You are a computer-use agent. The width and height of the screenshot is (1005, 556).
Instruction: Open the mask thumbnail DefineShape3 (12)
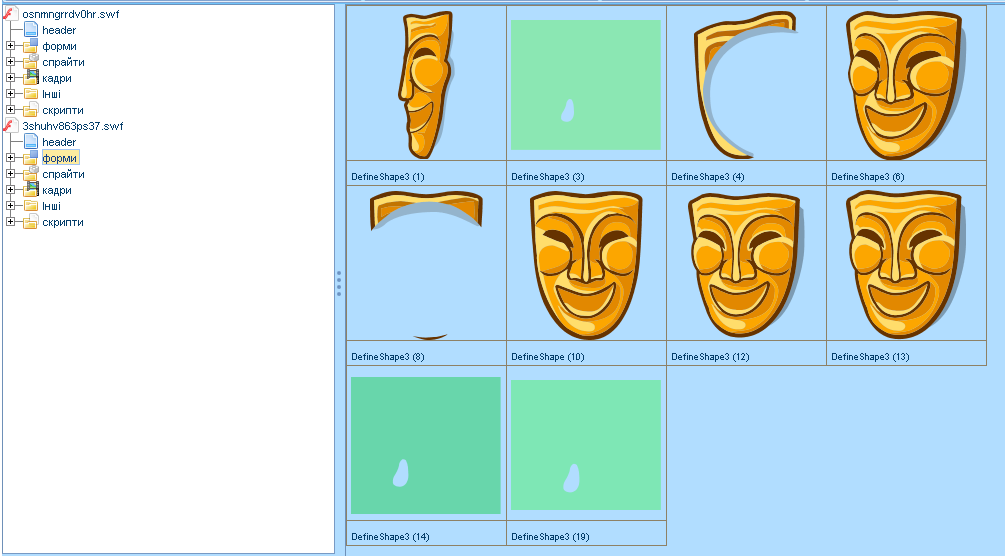click(746, 264)
